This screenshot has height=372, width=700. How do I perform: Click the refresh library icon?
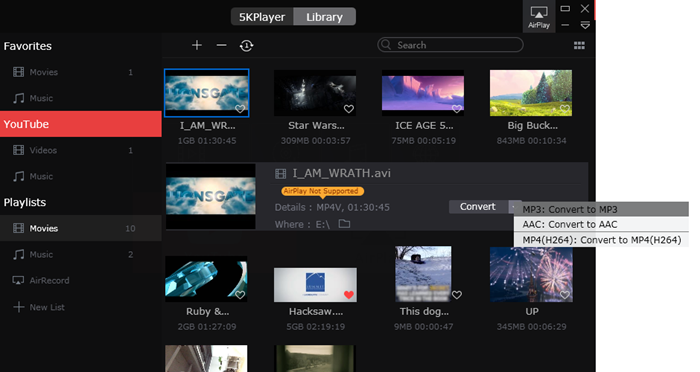pos(246,46)
